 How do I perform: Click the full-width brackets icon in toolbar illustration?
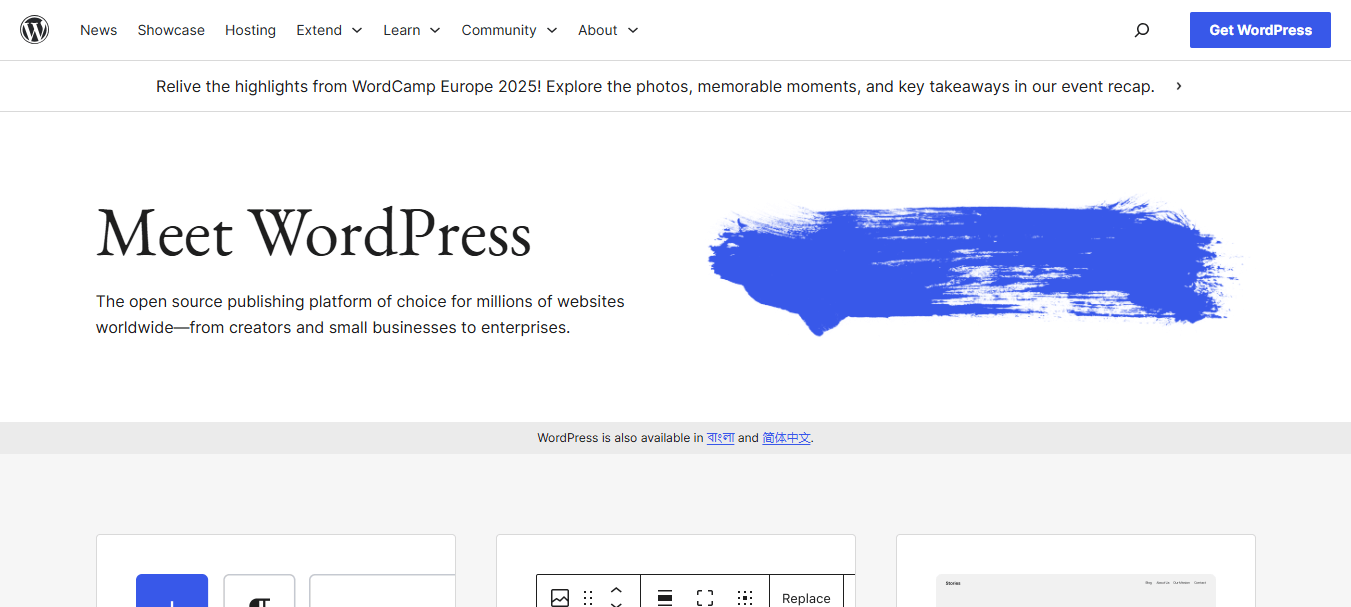point(705,598)
